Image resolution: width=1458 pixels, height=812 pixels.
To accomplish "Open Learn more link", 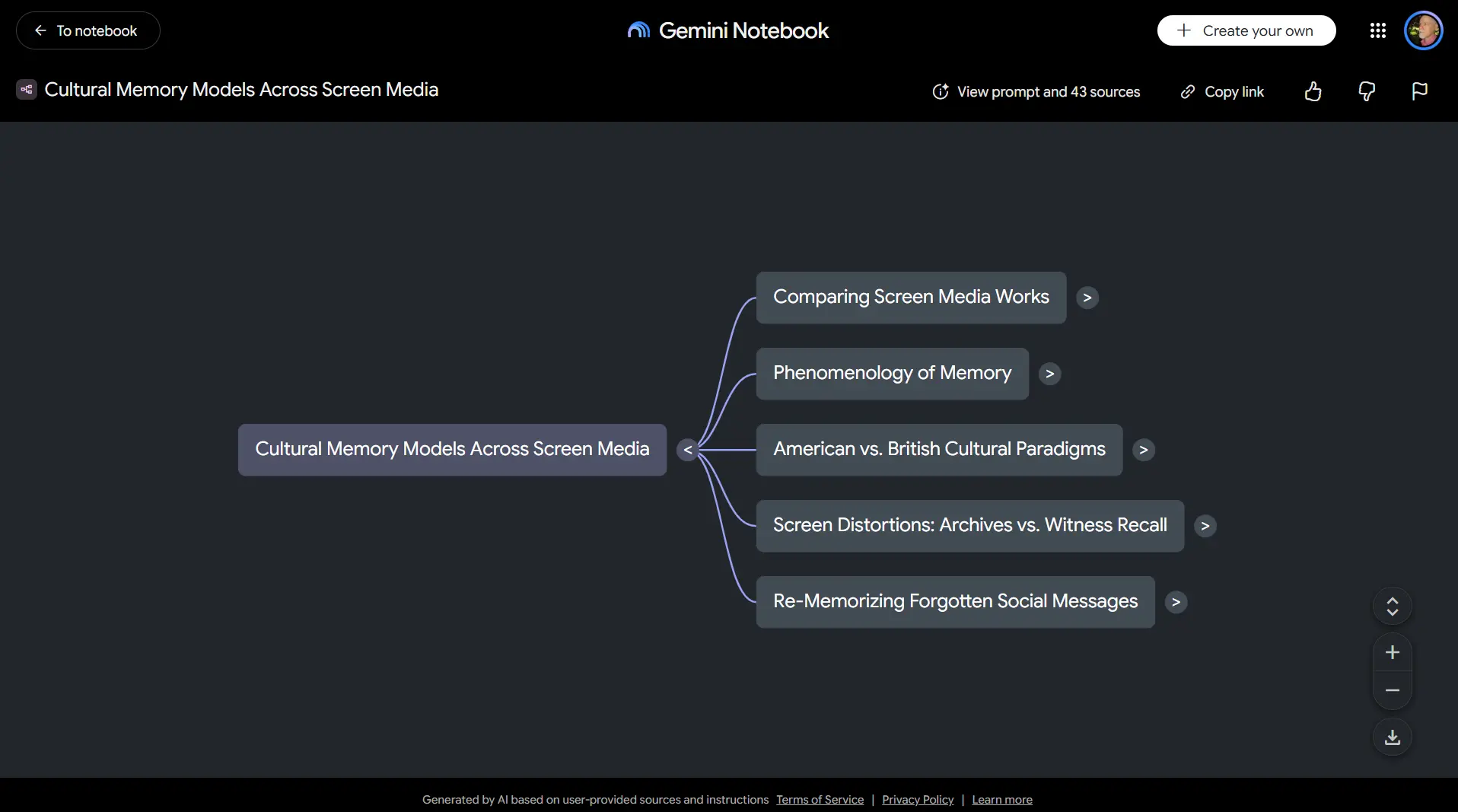I will 1001,799.
